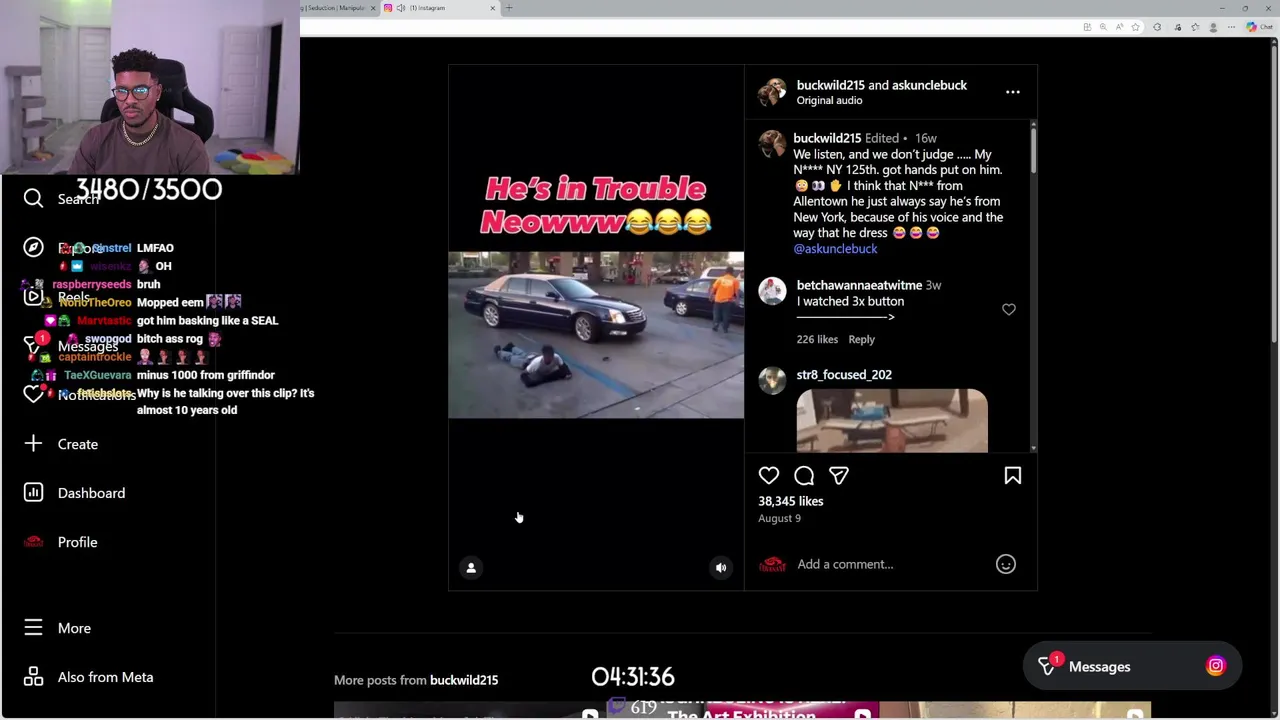Close the Instagram browser tab
This screenshot has height=720, width=1280.
tap(493, 8)
